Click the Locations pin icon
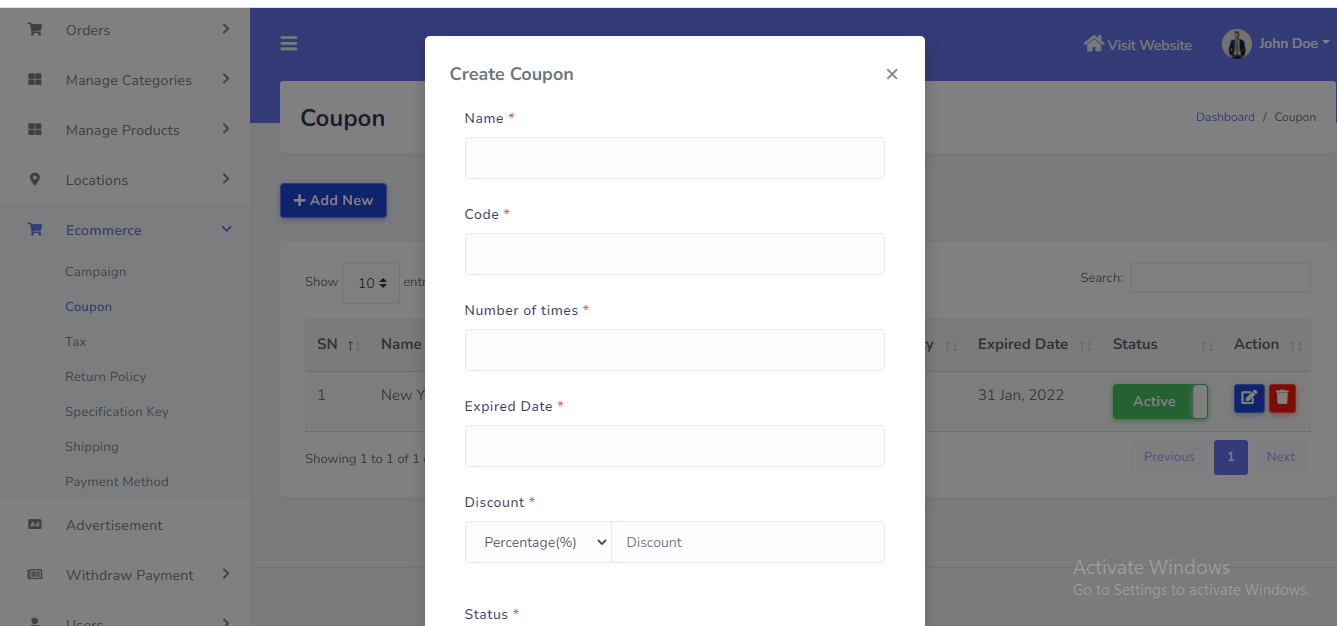Image resolution: width=1337 pixels, height=626 pixels. (35, 180)
